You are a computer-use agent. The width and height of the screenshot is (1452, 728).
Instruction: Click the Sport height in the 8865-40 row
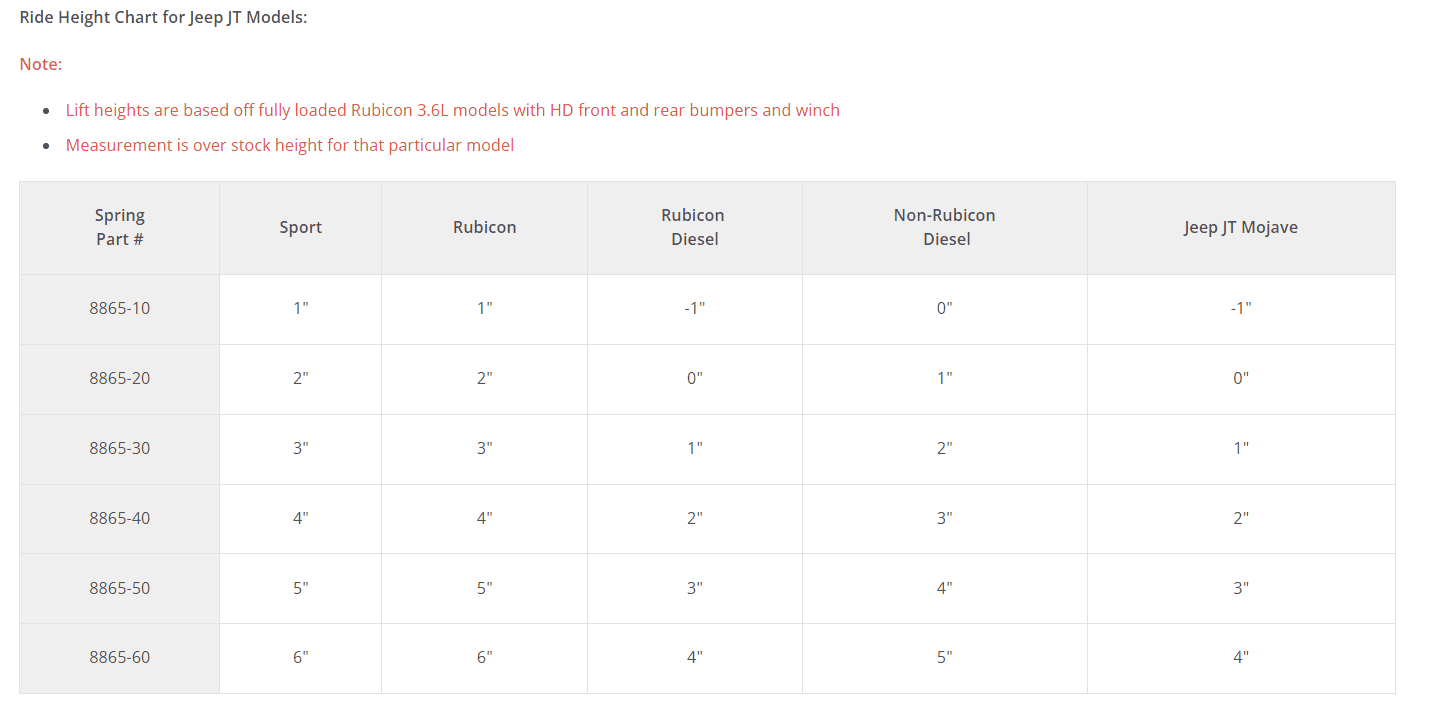301,519
